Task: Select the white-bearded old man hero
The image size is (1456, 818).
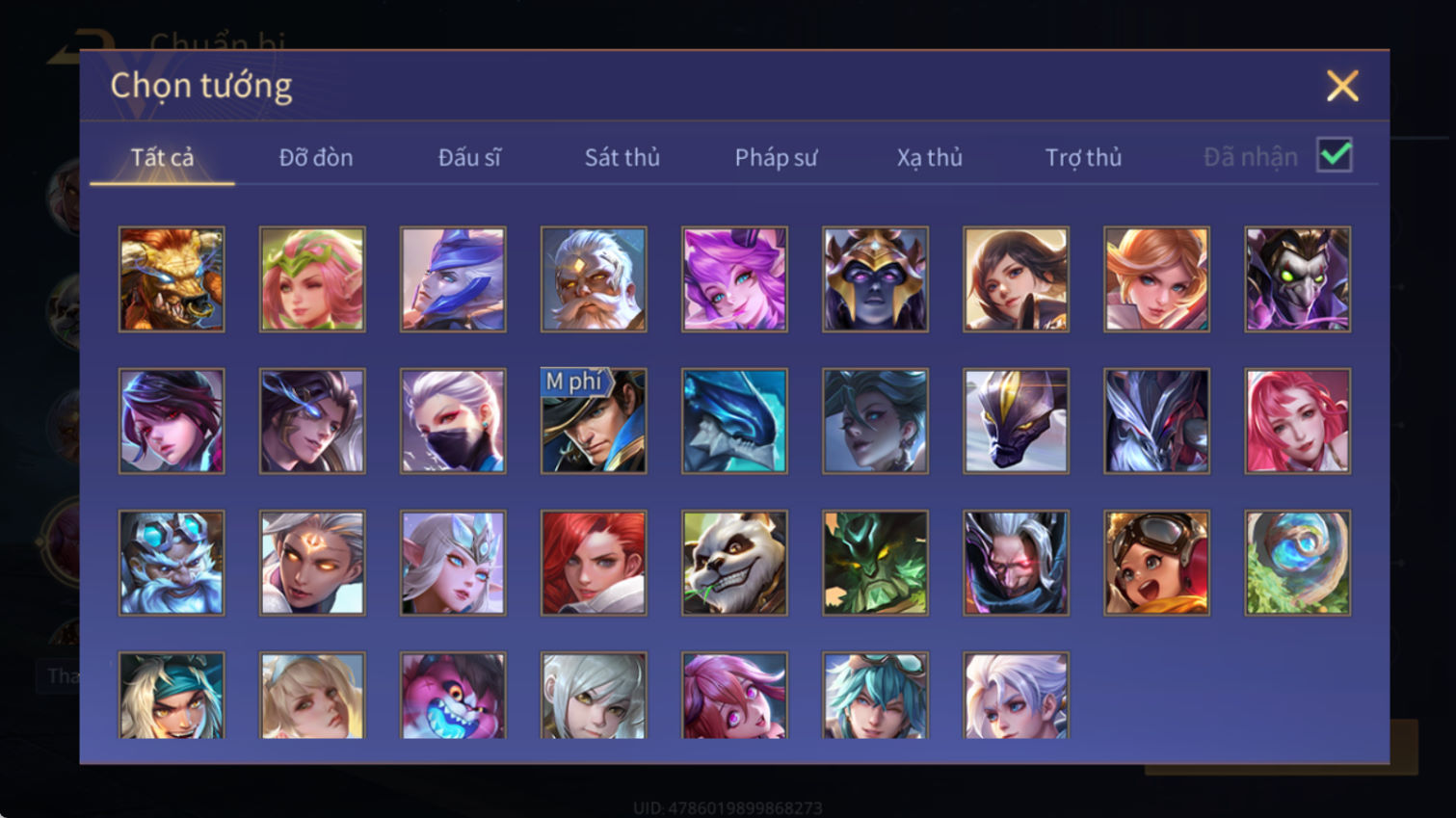Action: click(x=594, y=279)
